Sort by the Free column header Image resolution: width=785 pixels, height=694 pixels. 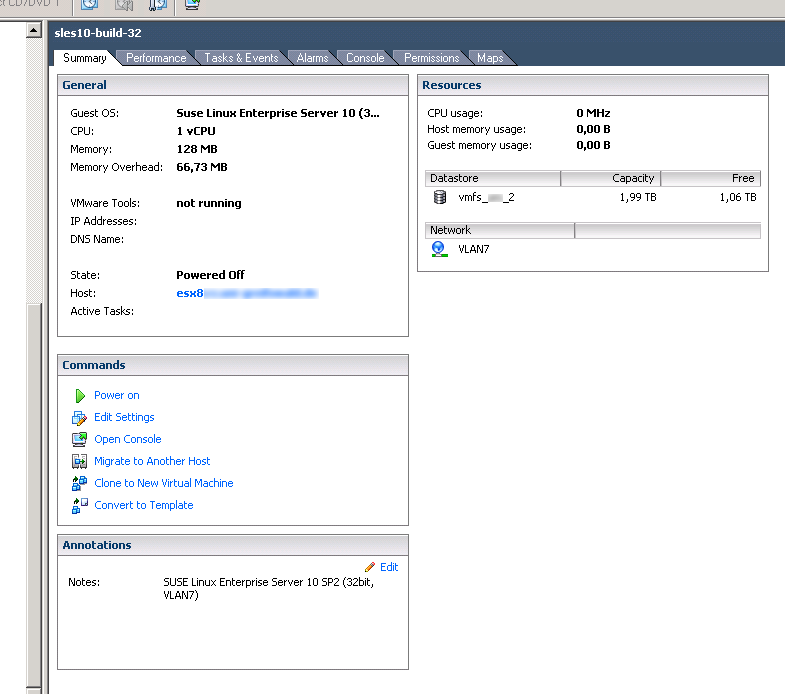pos(710,178)
